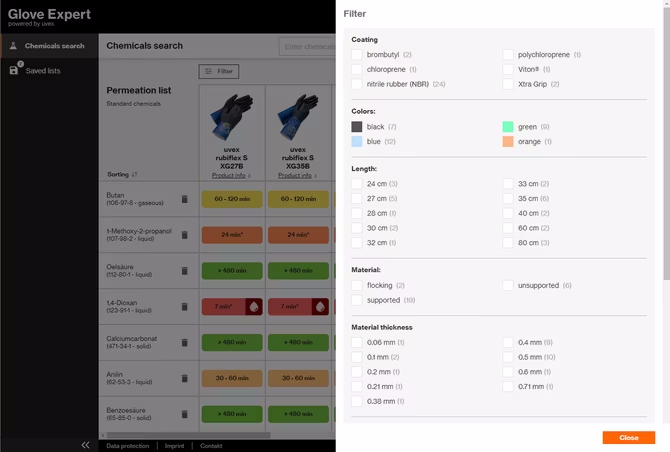The height and width of the screenshot is (452, 670).
Task: Click the Chemicals search flask icon
Action: coord(14,46)
